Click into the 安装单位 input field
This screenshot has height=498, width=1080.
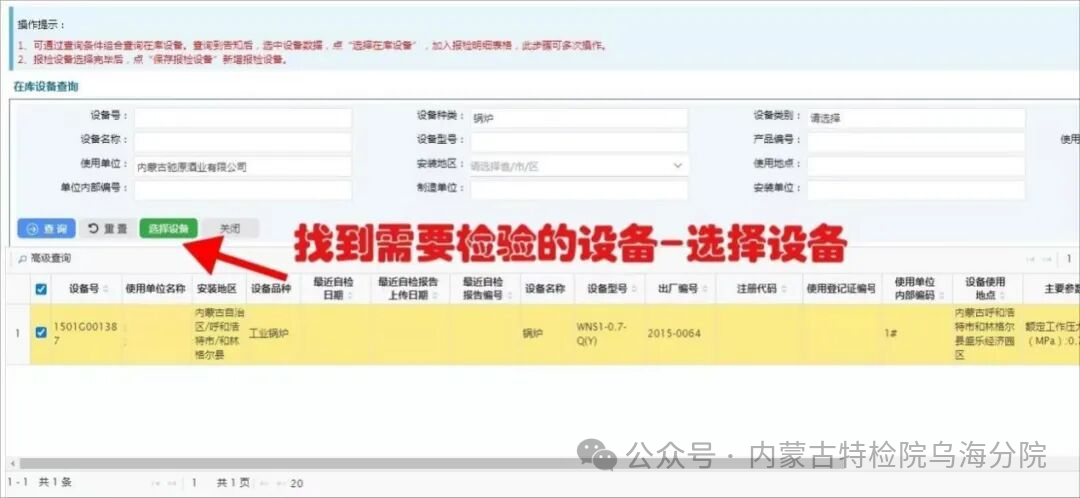pos(916,190)
